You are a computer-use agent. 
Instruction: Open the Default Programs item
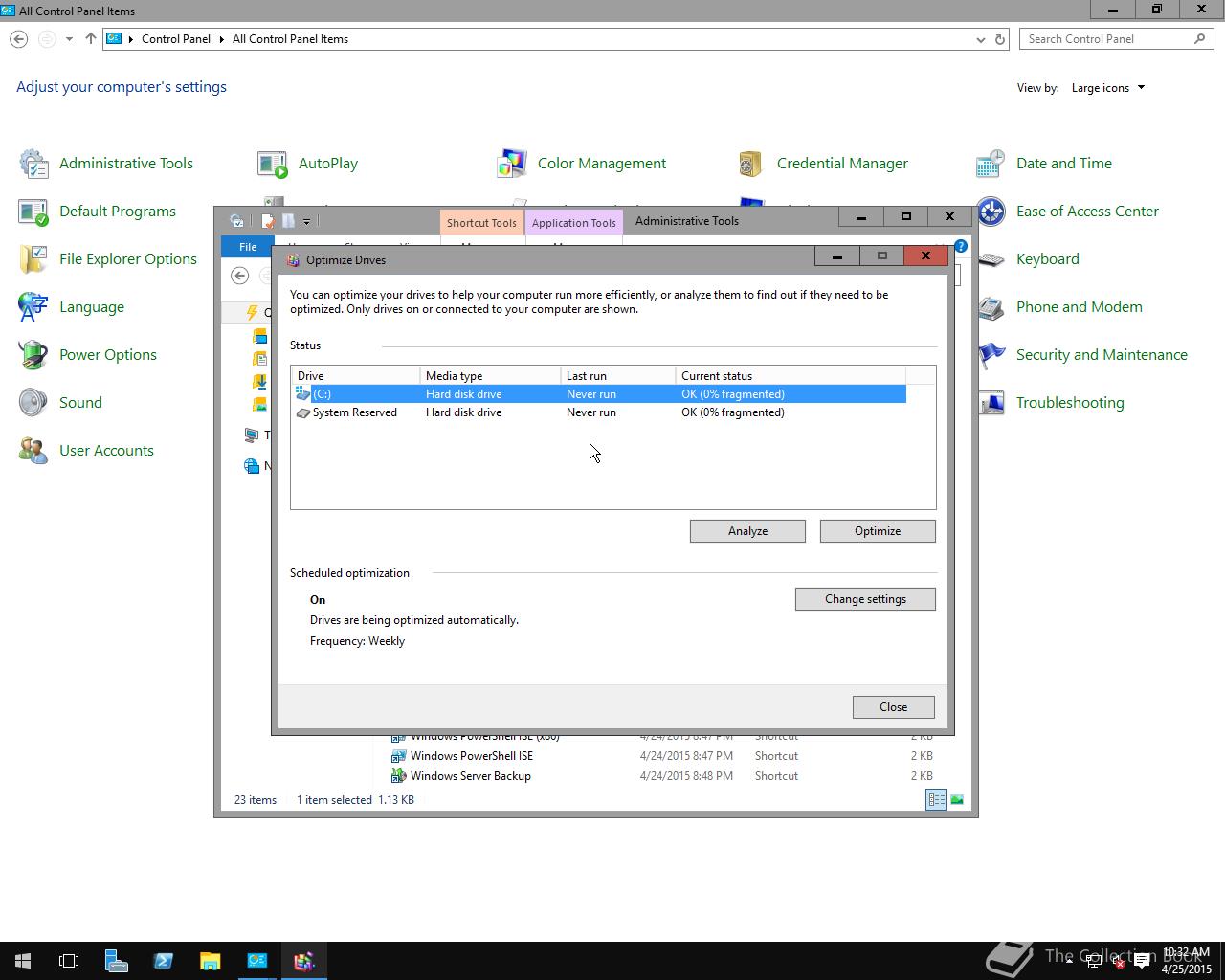(x=98, y=212)
